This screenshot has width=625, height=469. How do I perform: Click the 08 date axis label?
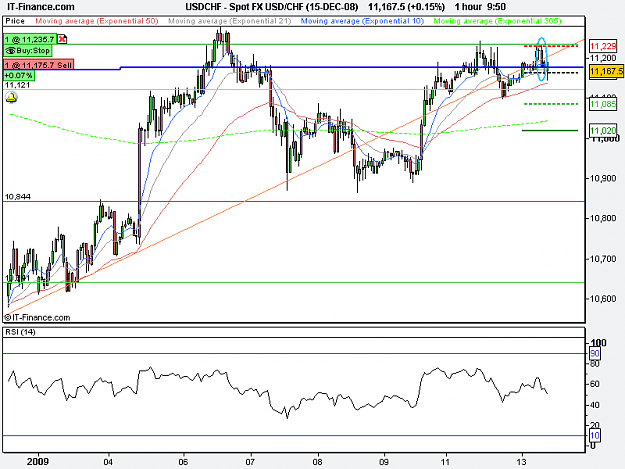tap(317, 462)
